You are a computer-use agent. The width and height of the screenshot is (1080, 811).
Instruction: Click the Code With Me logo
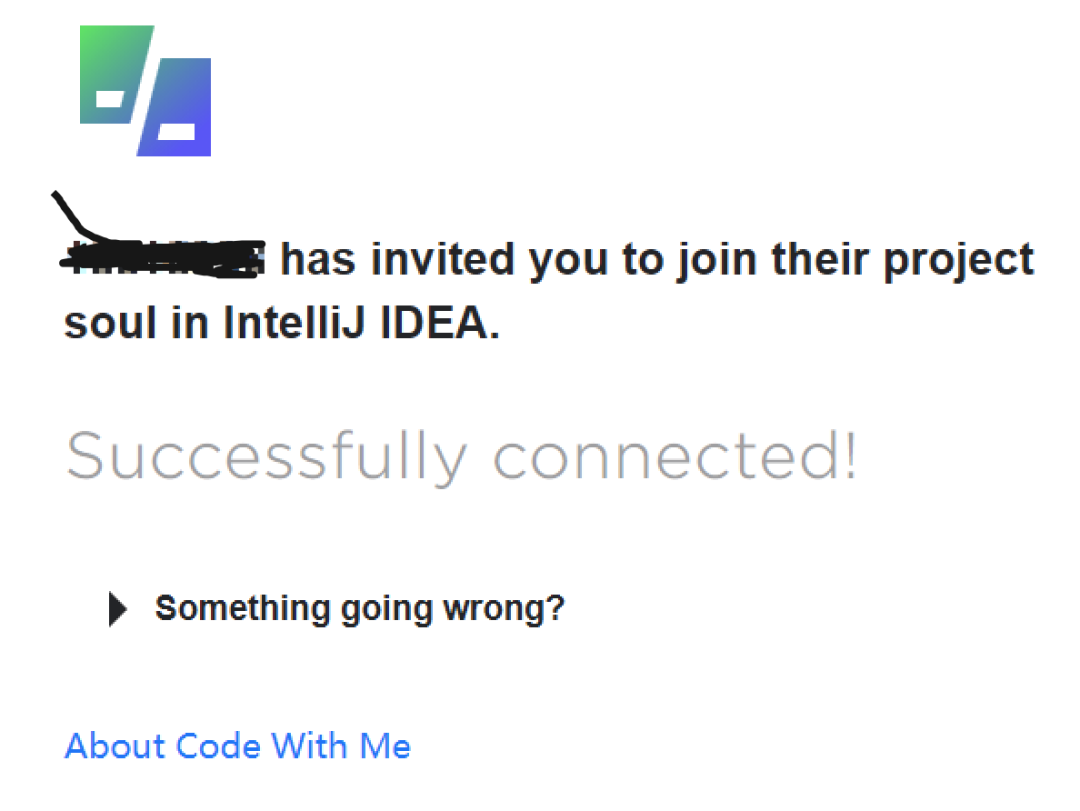tap(145, 91)
